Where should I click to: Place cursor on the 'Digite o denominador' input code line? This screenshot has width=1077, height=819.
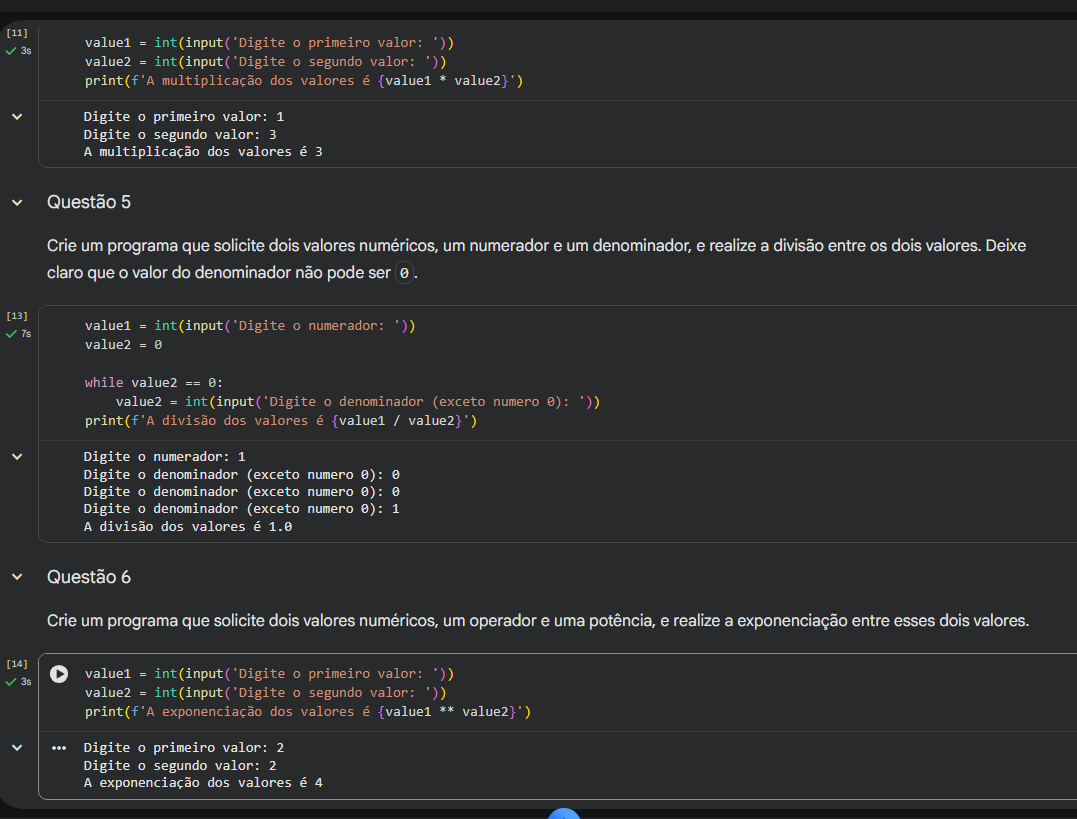[x=358, y=402]
